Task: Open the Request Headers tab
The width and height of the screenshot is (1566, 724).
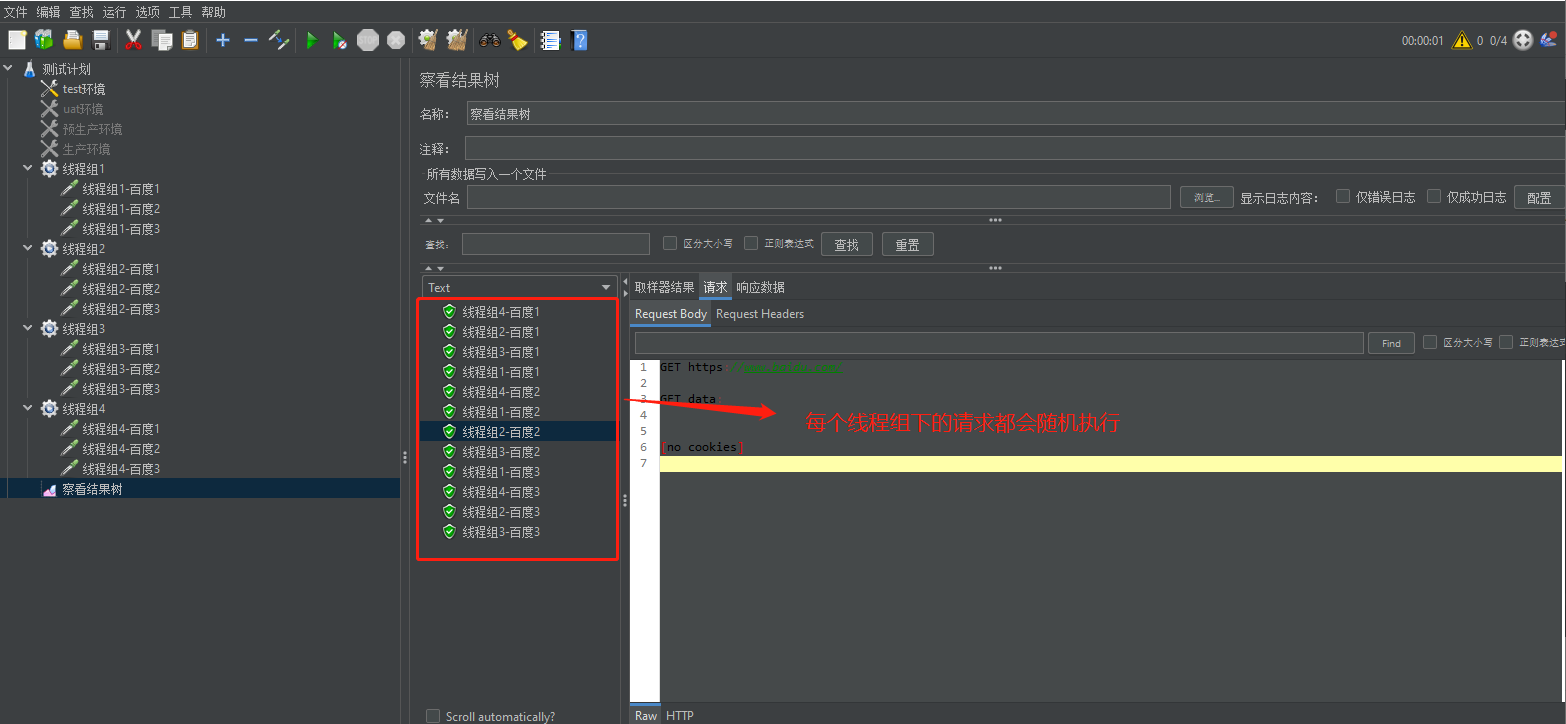Action: [x=760, y=314]
